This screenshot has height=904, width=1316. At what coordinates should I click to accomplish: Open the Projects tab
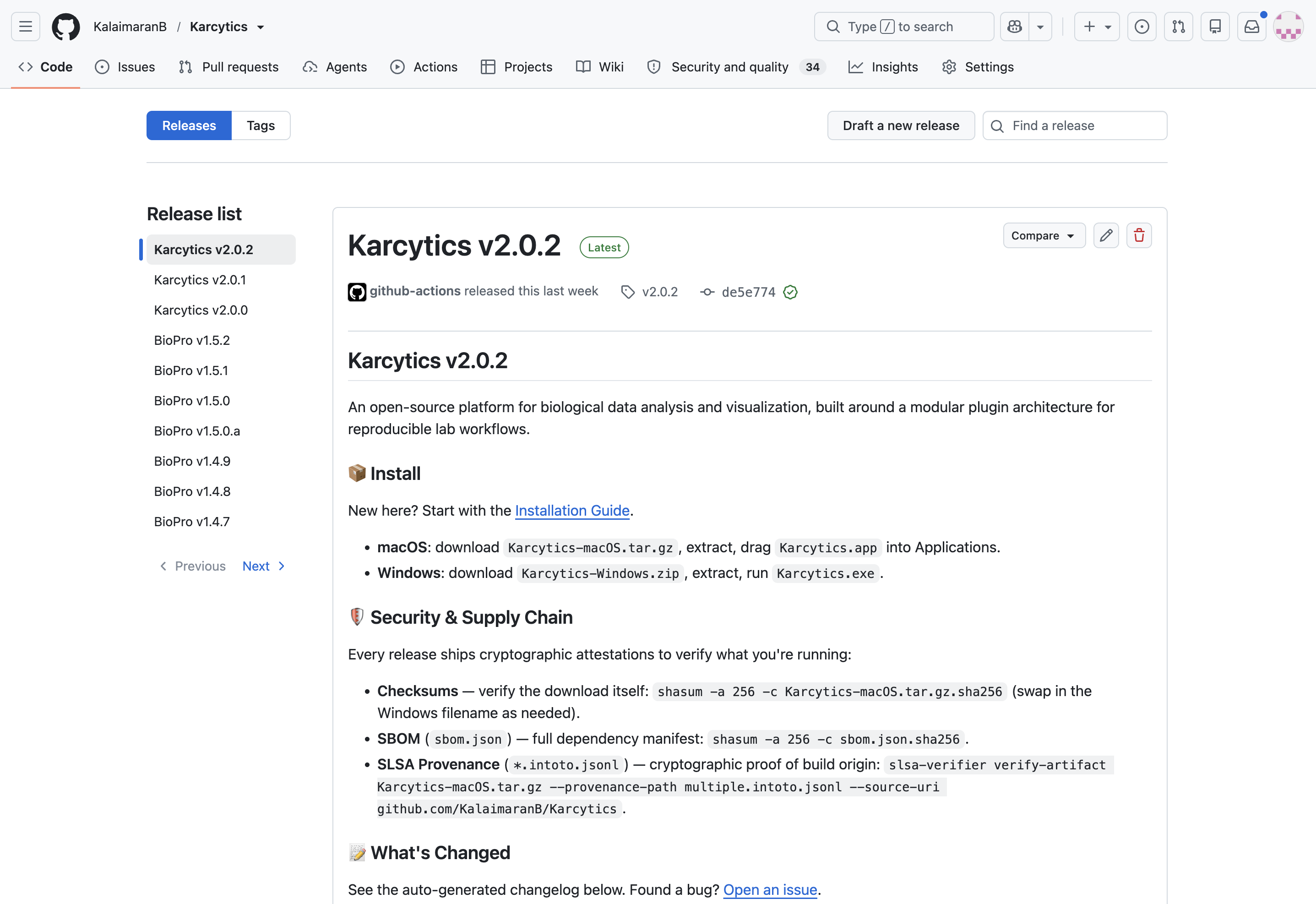point(517,67)
